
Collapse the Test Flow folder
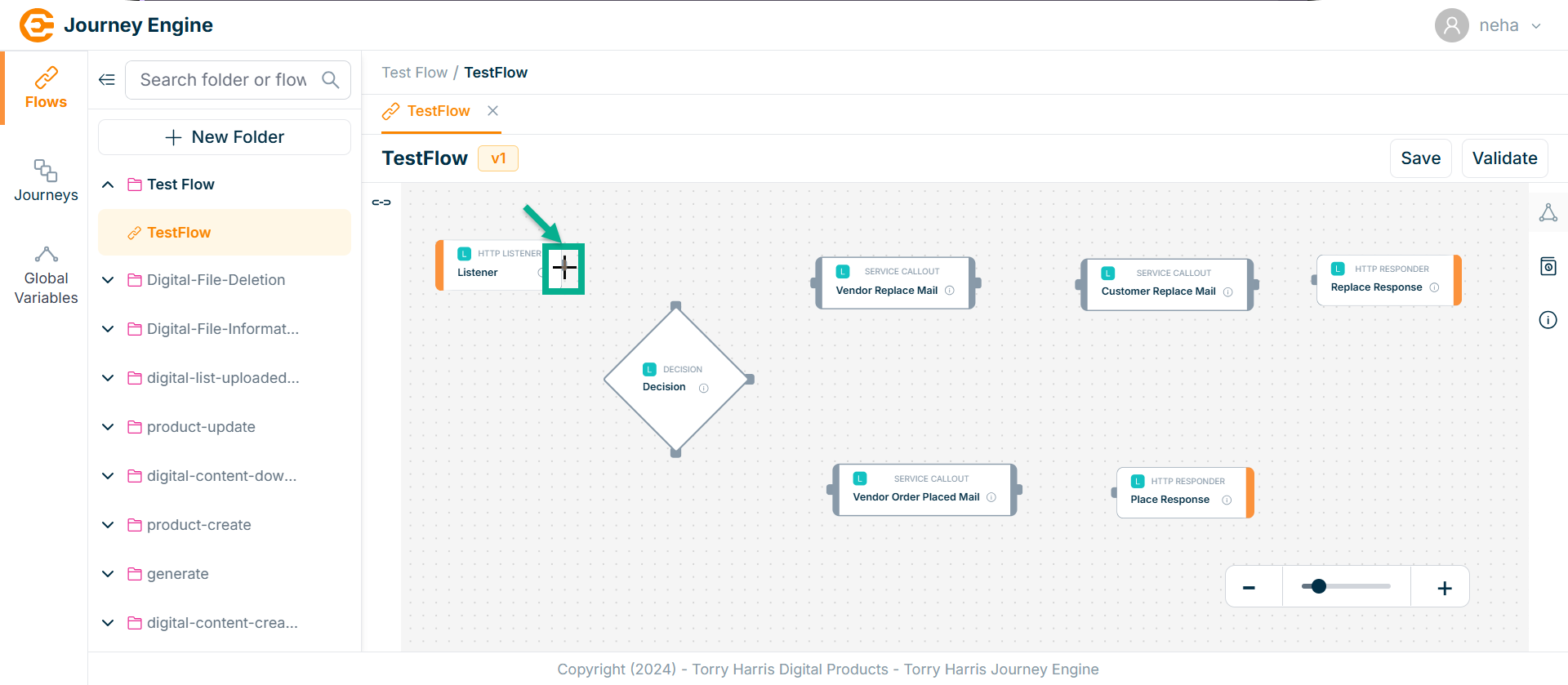[108, 185]
